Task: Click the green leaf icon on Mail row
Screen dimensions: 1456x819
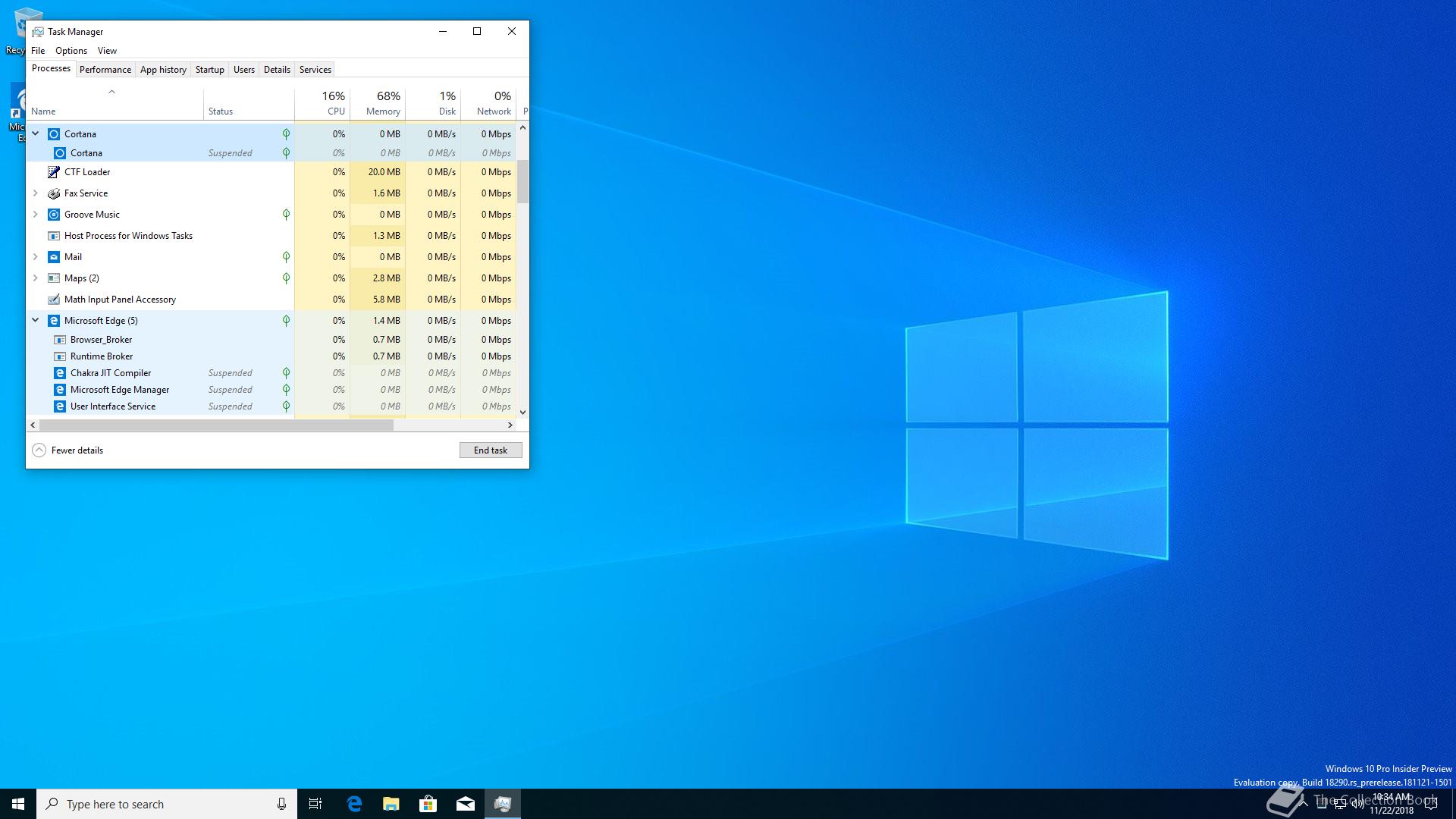Action: click(x=286, y=257)
